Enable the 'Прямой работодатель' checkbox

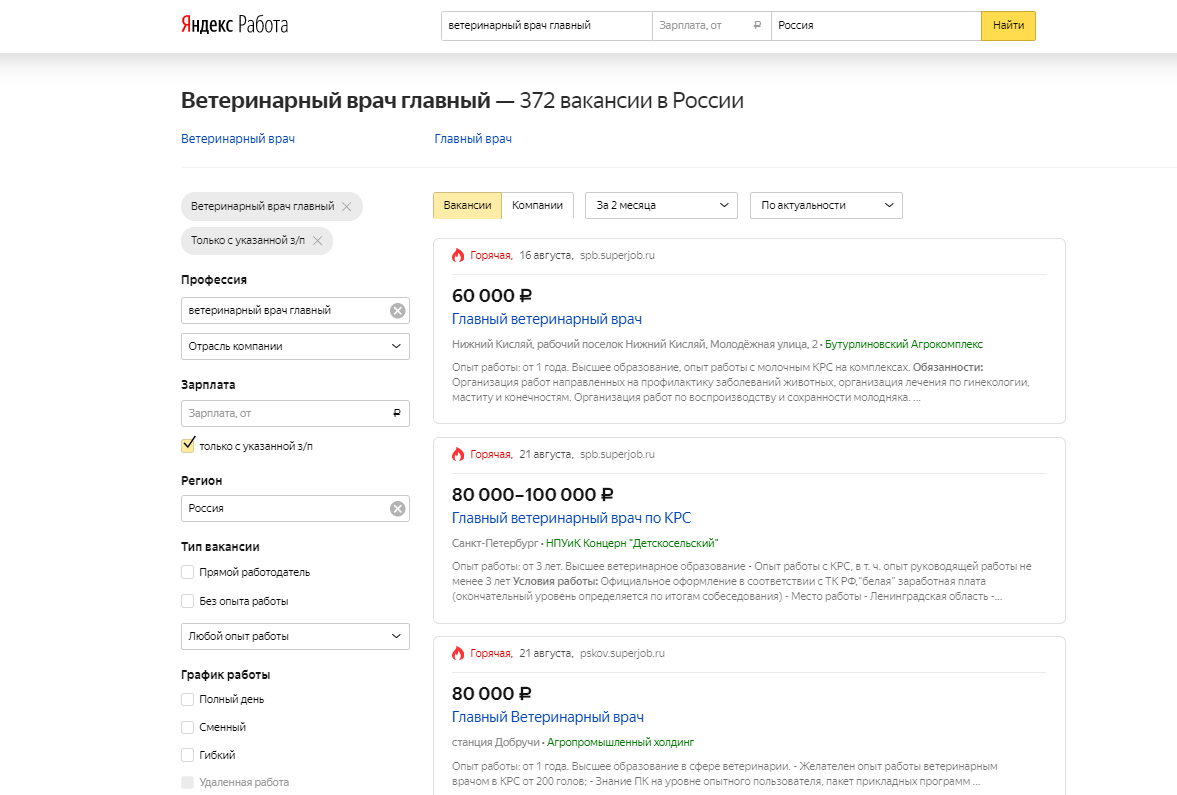tap(188, 572)
